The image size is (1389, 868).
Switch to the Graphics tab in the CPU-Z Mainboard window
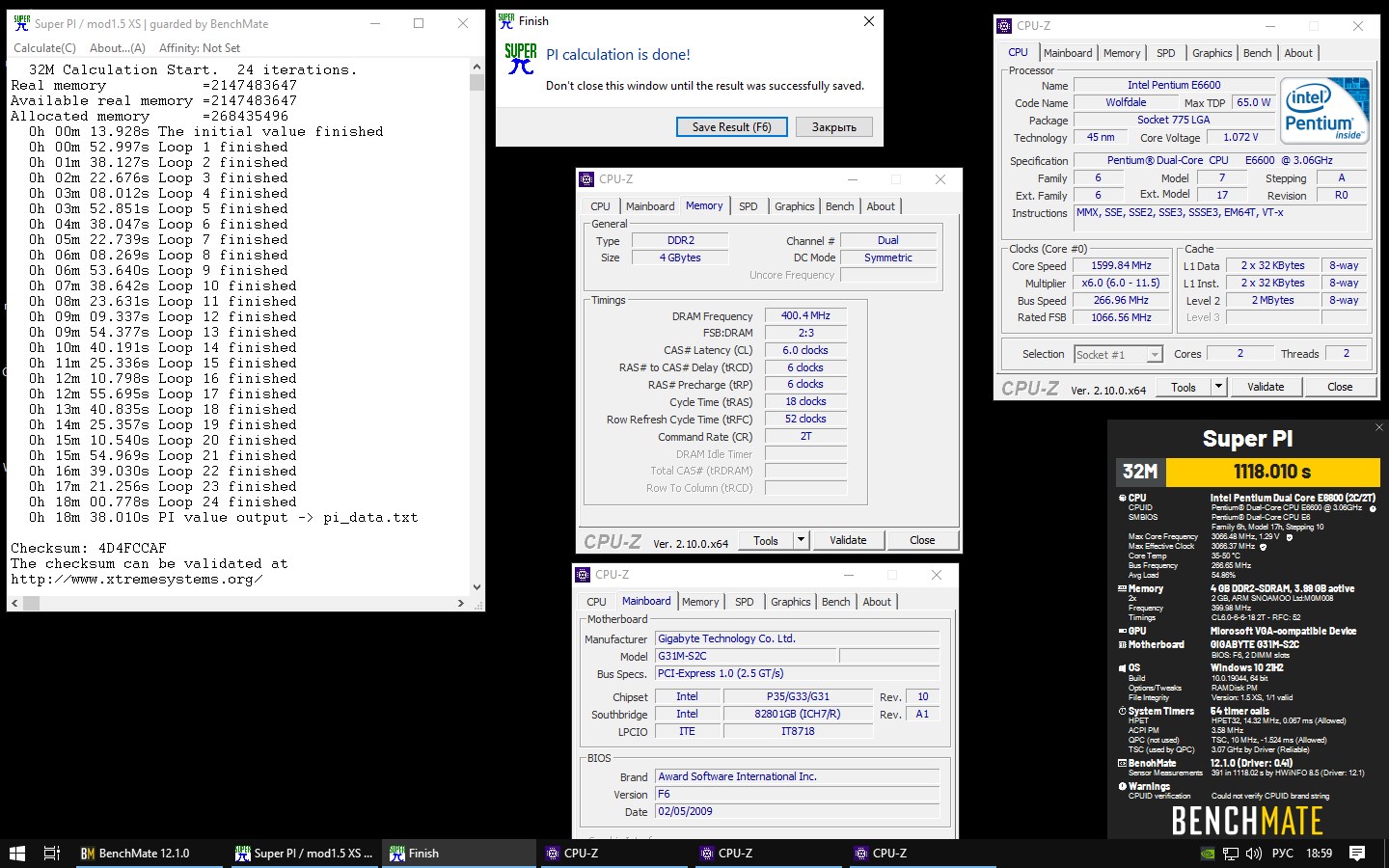click(x=791, y=602)
